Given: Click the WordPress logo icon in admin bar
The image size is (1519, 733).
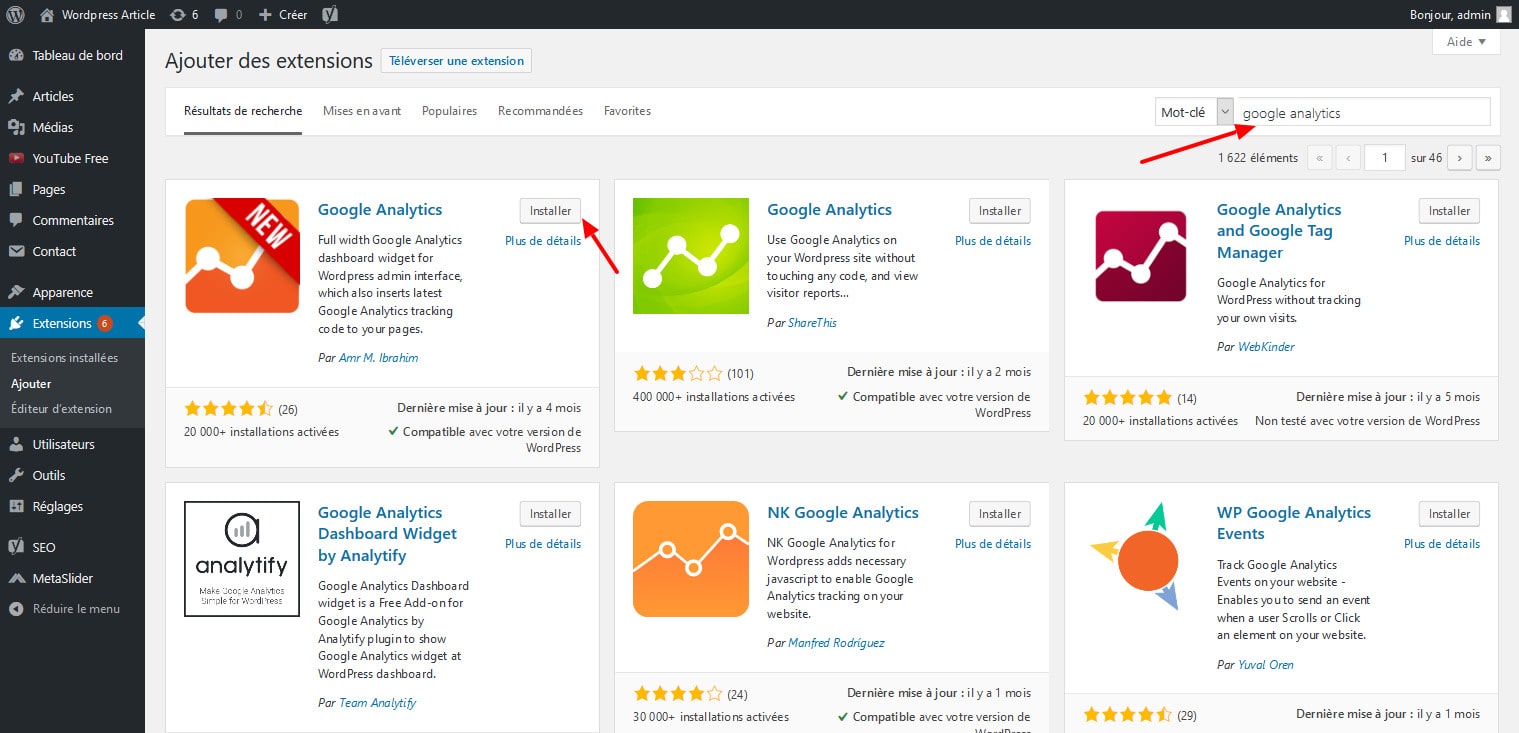Looking at the screenshot, I should coord(16,14).
